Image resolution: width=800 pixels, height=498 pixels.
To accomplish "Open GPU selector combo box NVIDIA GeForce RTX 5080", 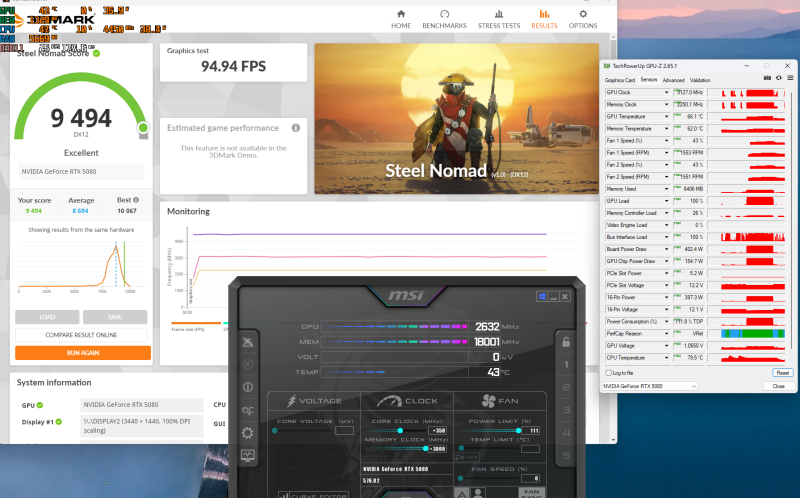I will (x=649, y=386).
